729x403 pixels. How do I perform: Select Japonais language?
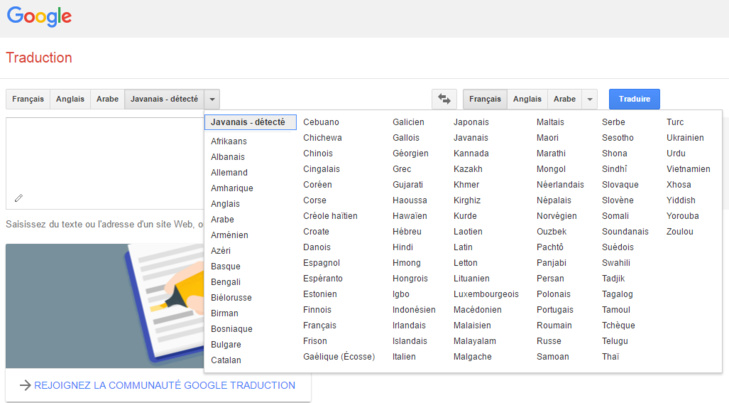(x=471, y=122)
